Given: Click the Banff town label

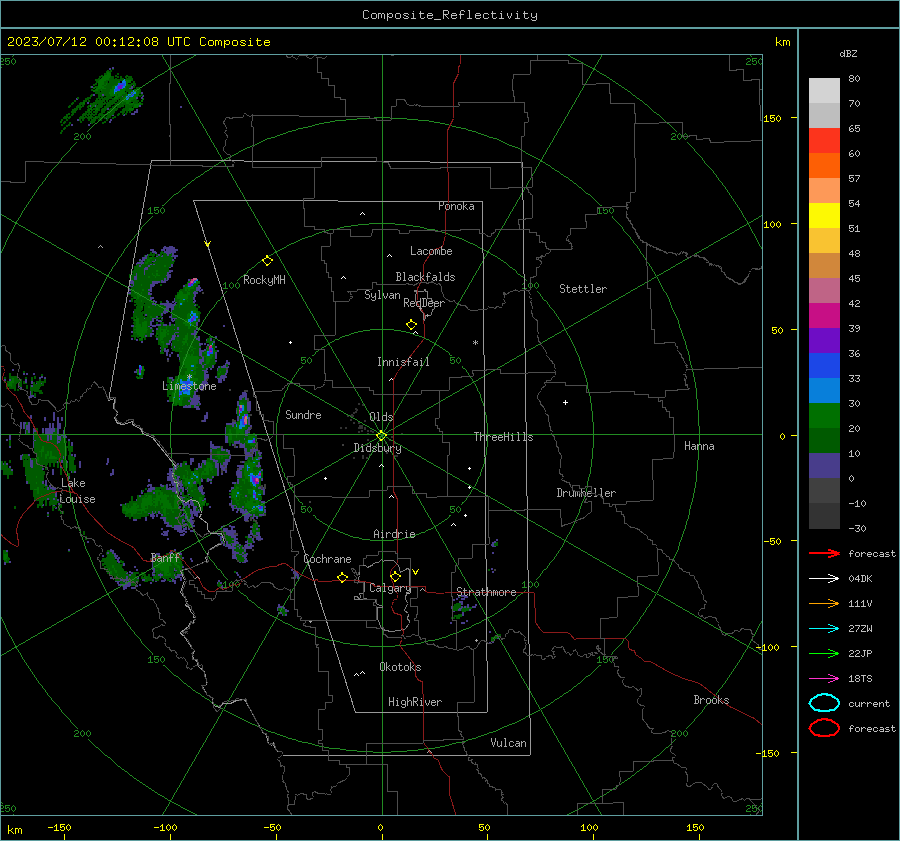Looking at the screenshot, I should coord(165,557).
